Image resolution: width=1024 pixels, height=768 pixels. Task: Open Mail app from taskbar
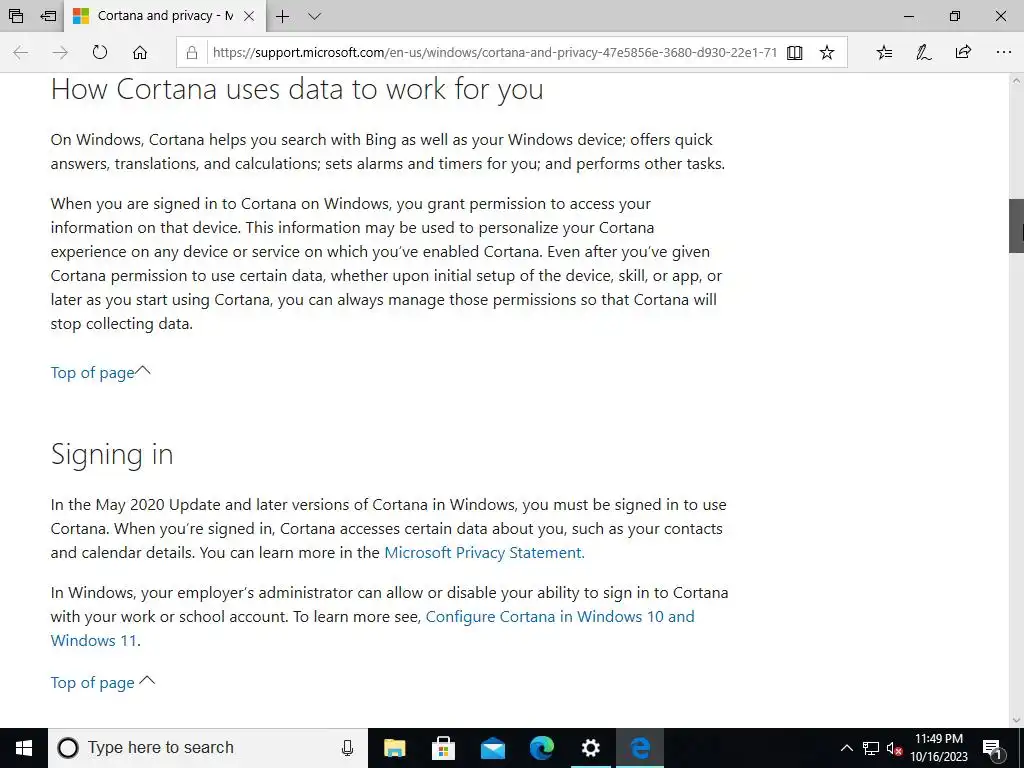[x=492, y=748]
